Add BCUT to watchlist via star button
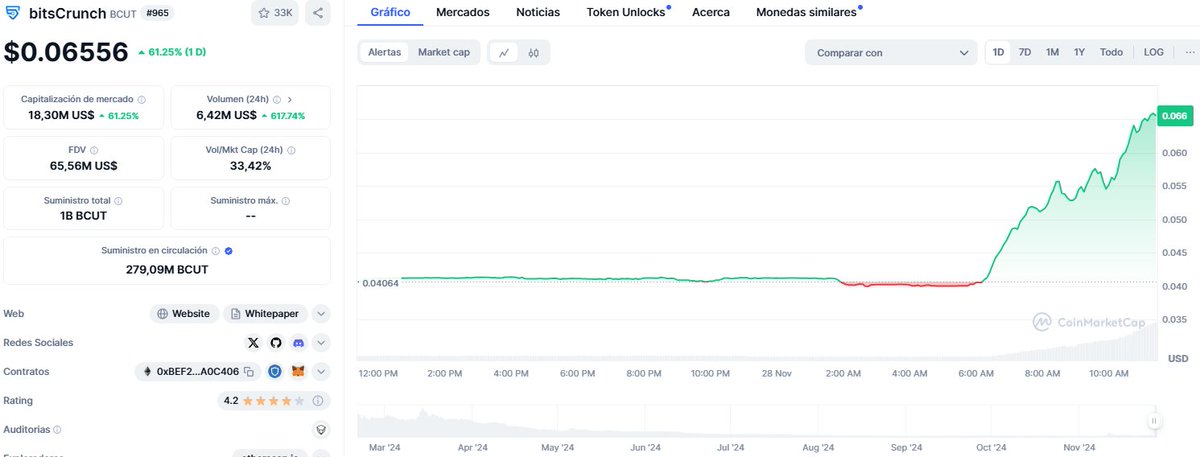The height and width of the screenshot is (457, 1200). (x=275, y=14)
